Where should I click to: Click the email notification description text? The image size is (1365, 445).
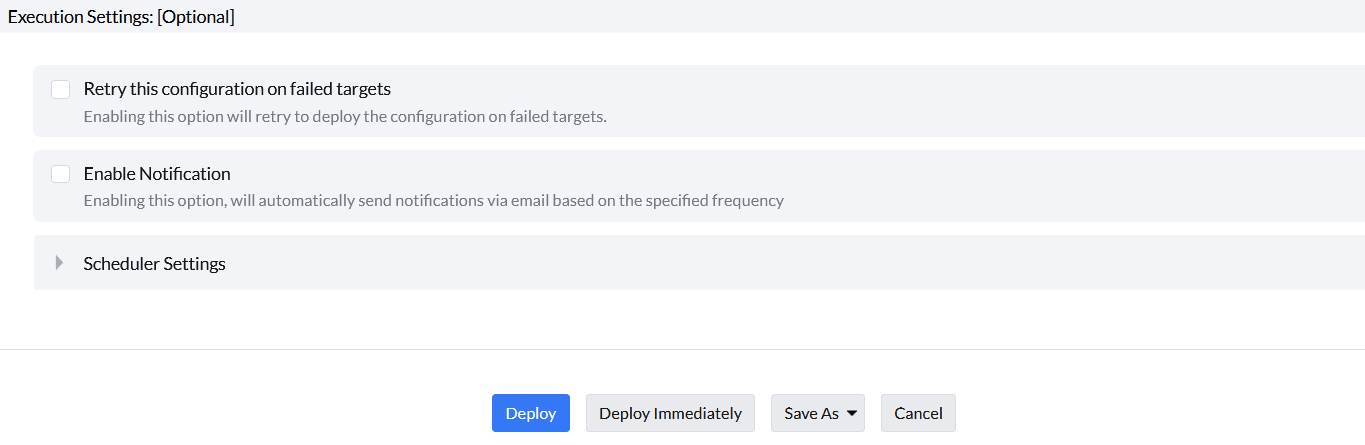pyautogui.click(x=433, y=200)
